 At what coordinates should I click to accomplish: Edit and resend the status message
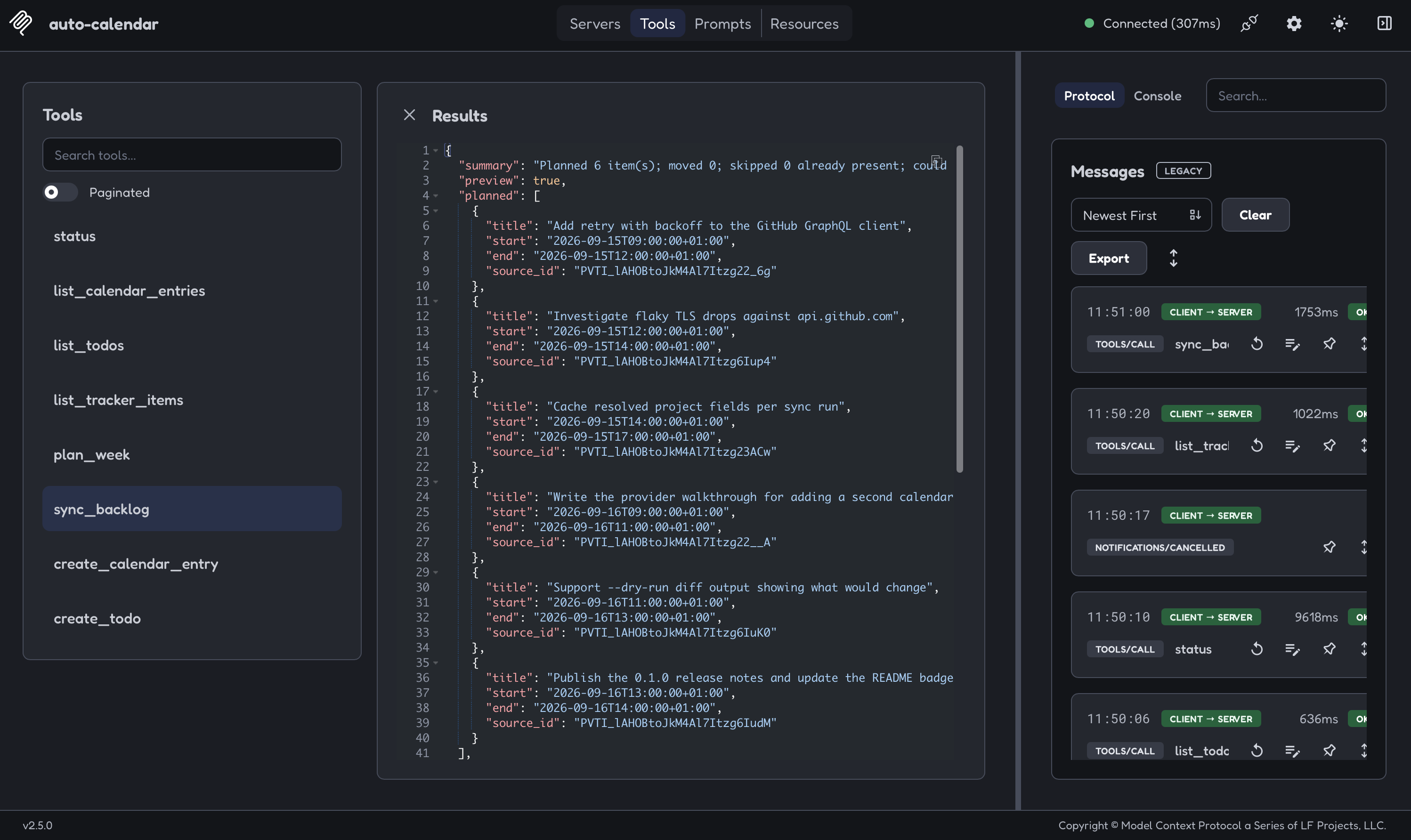pos(1292,649)
